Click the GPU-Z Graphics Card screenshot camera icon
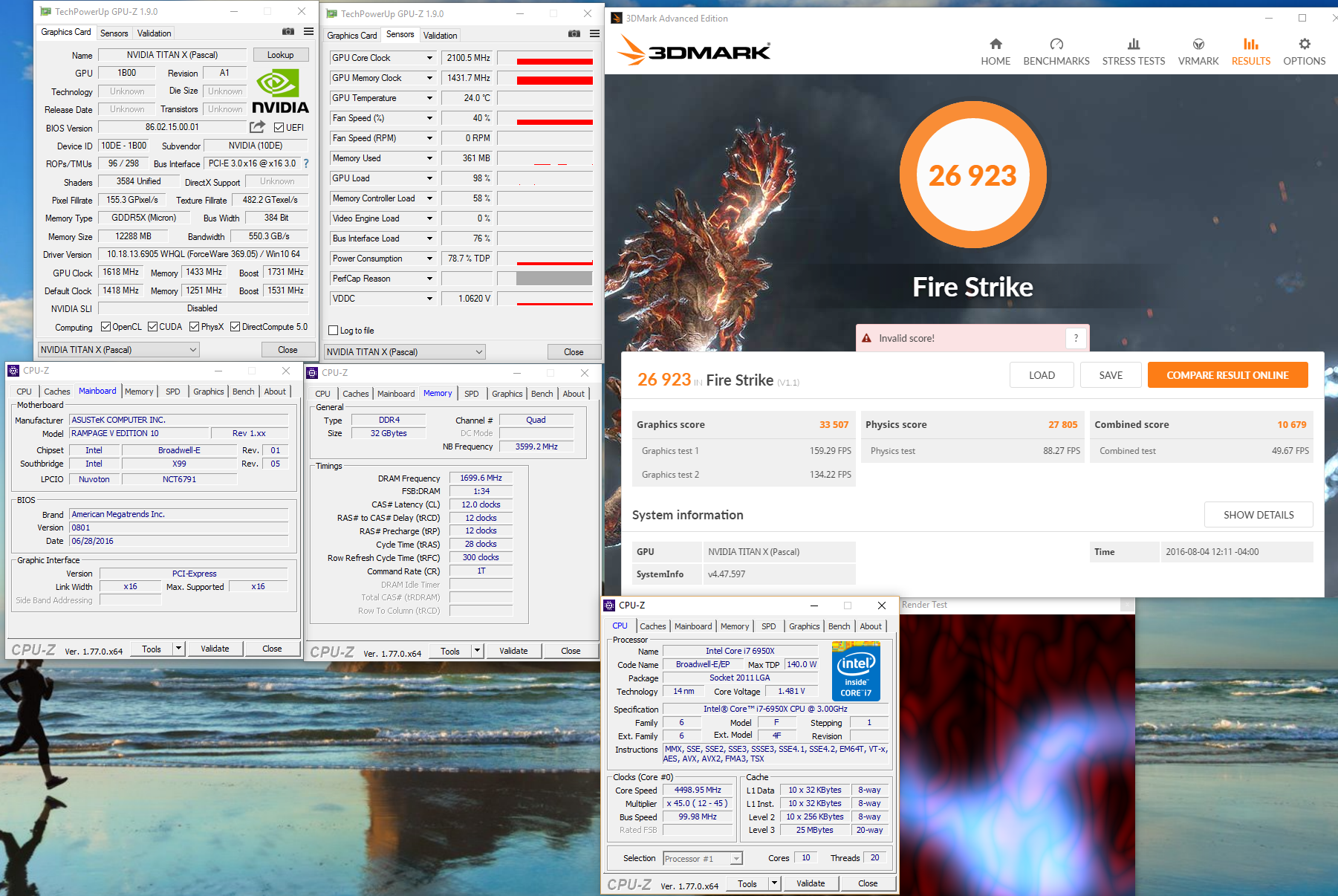 tap(288, 32)
